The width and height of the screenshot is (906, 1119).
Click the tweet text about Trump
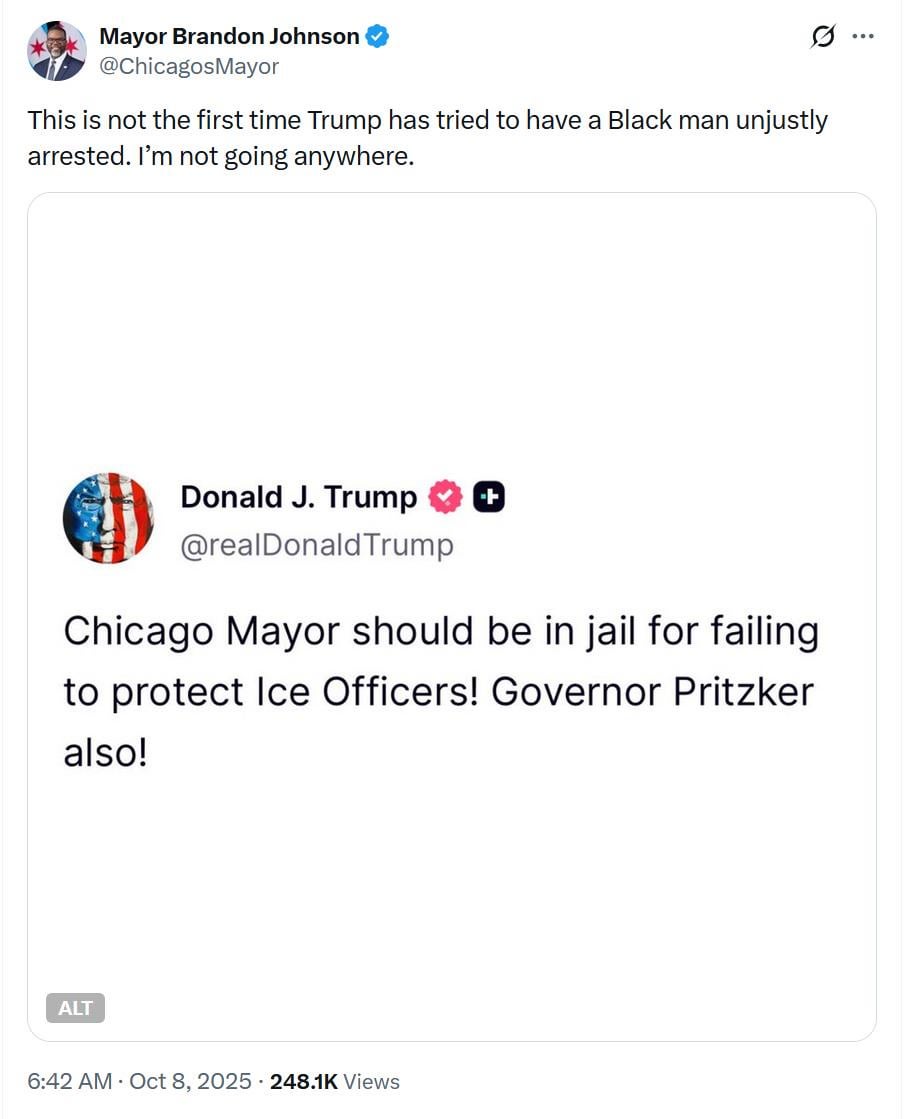tap(427, 138)
